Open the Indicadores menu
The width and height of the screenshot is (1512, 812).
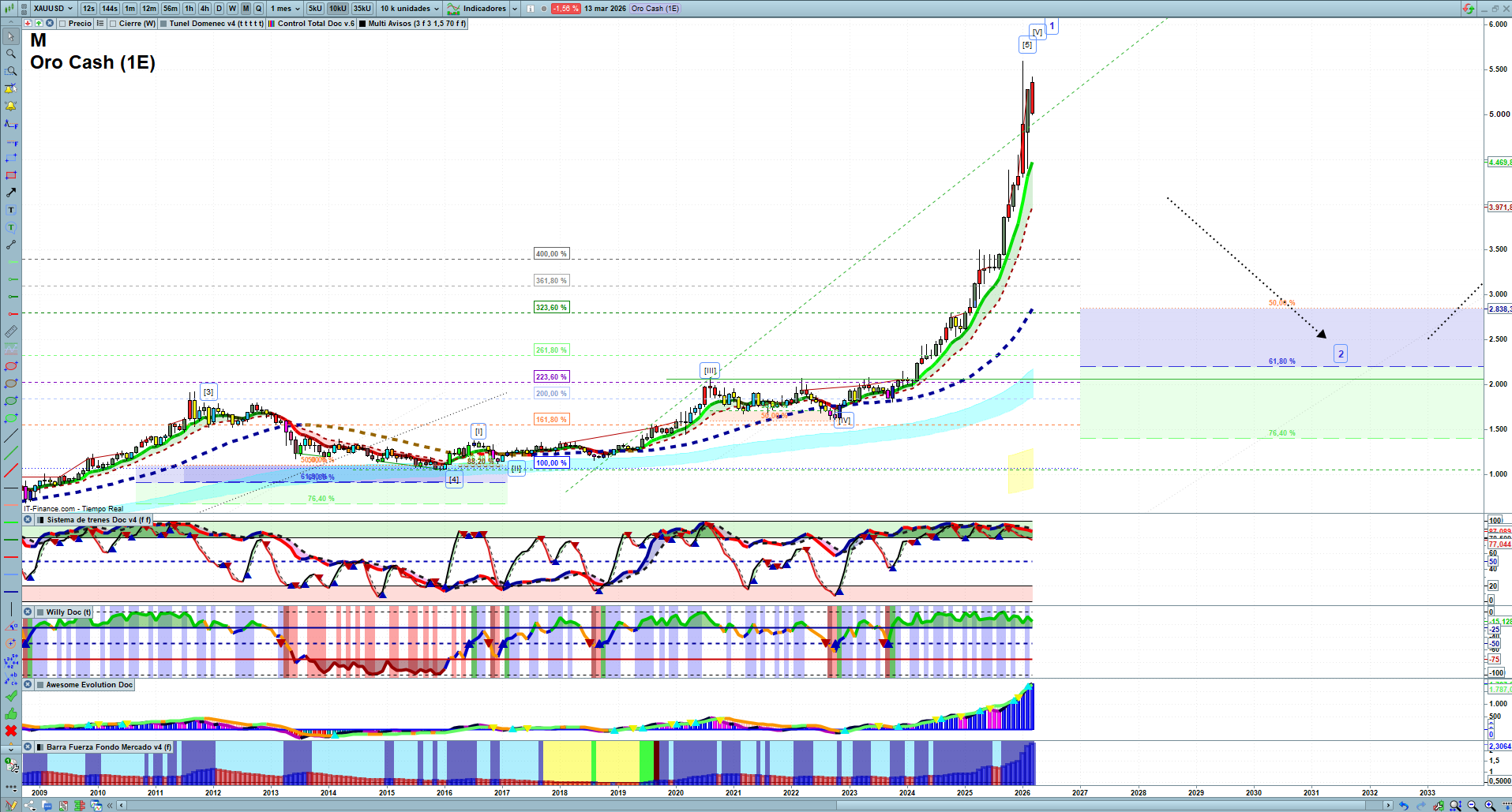(x=483, y=9)
